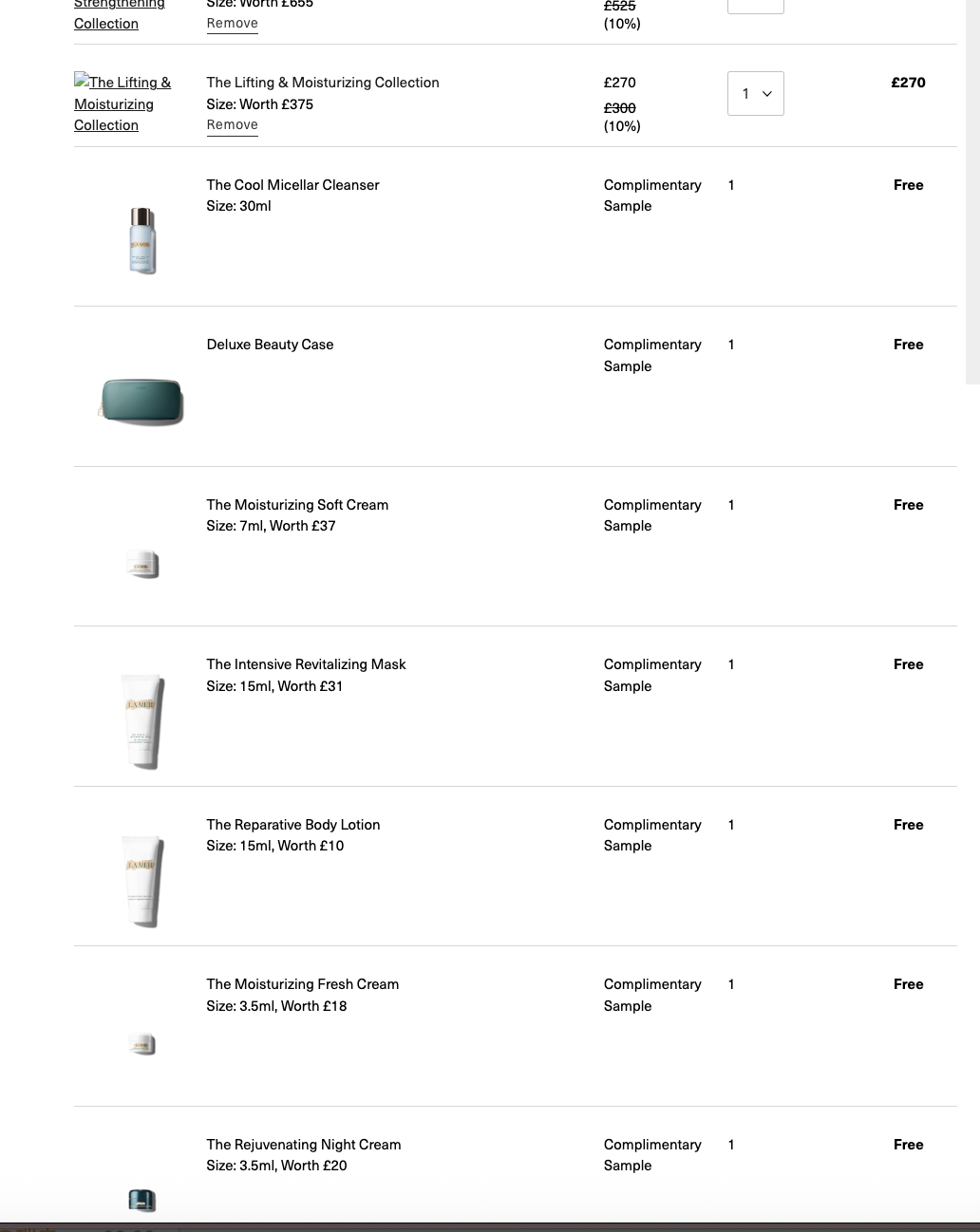This screenshot has height=1232, width=980.
Task: Click the Deluxe Beauty Case image
Action: point(141,401)
